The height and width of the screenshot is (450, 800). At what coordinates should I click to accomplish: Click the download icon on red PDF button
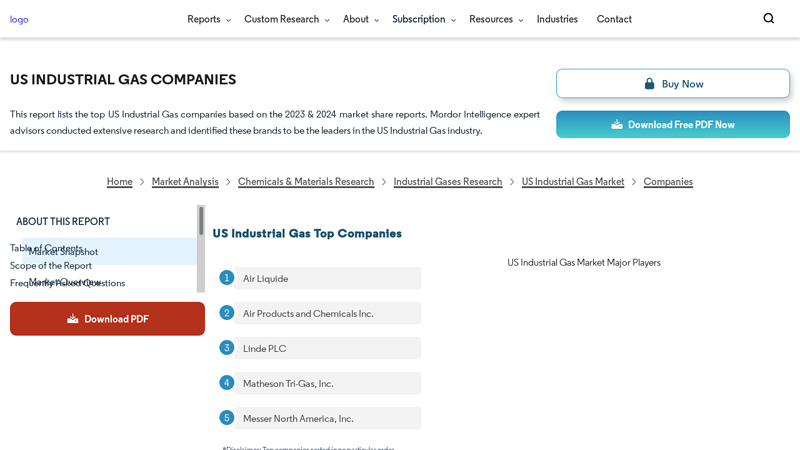(72, 319)
